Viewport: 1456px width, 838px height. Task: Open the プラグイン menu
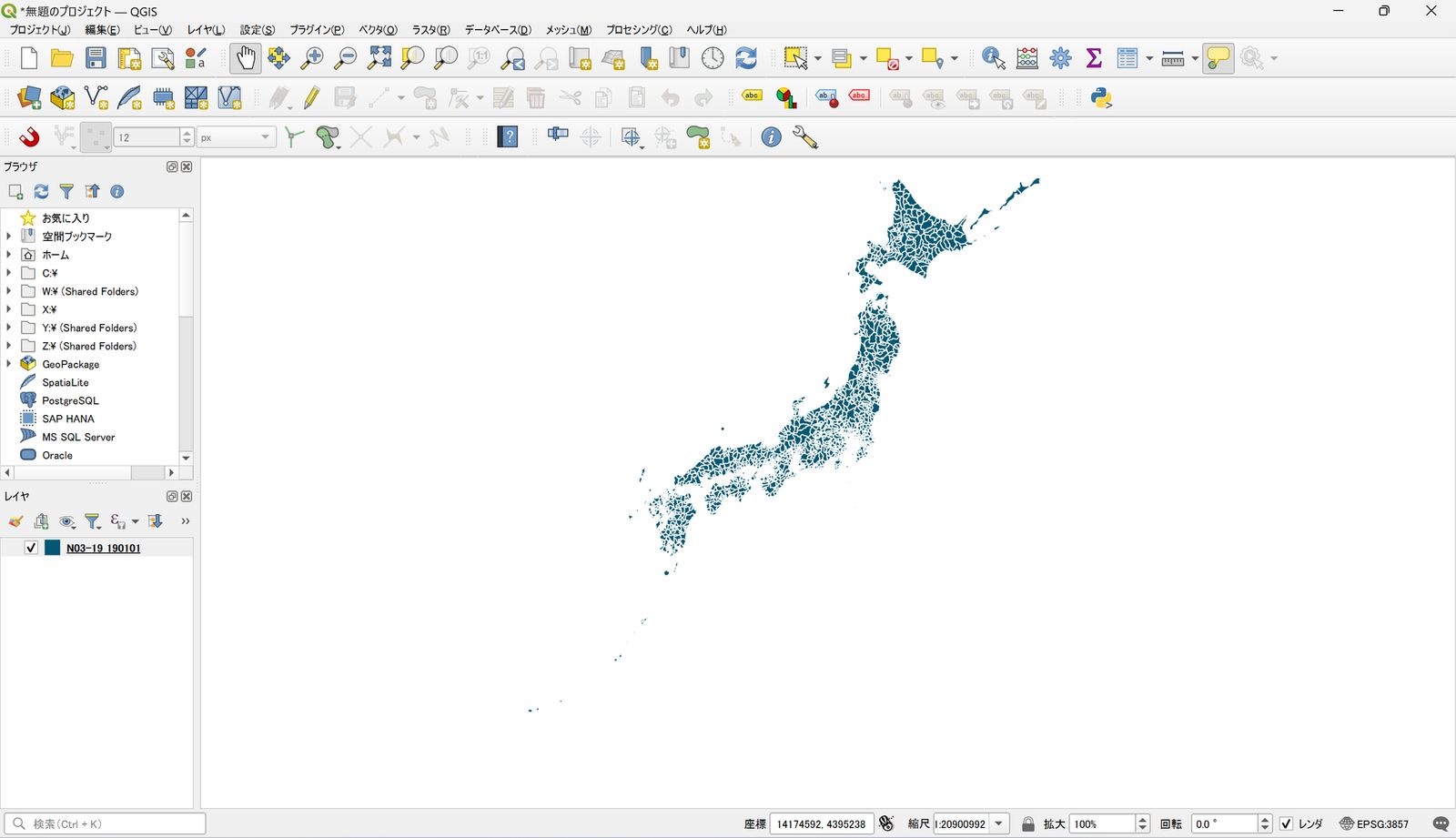tap(317, 30)
